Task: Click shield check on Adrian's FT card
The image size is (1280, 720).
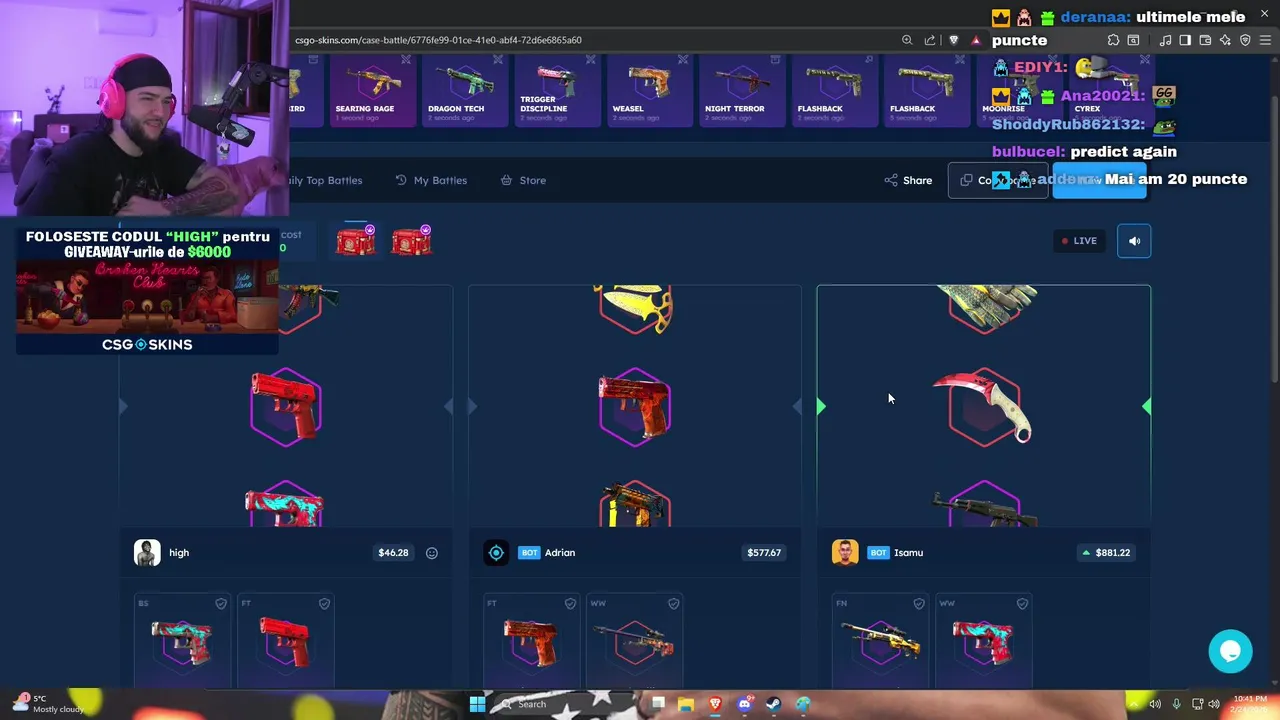Action: (570, 604)
